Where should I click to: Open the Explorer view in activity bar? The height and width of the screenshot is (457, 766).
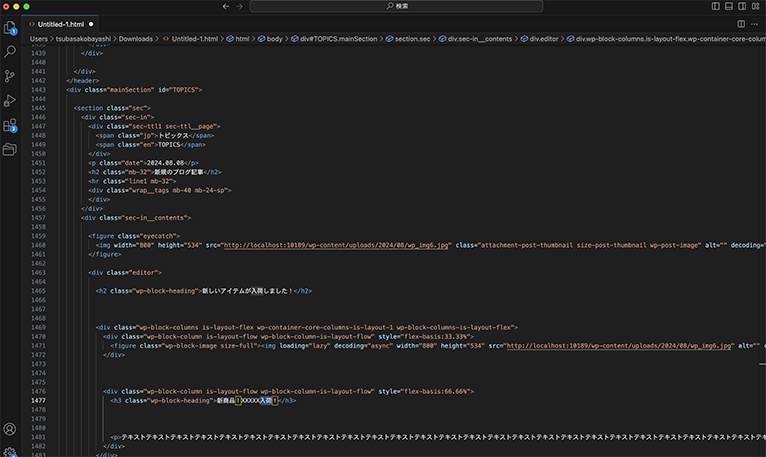click(x=10, y=28)
